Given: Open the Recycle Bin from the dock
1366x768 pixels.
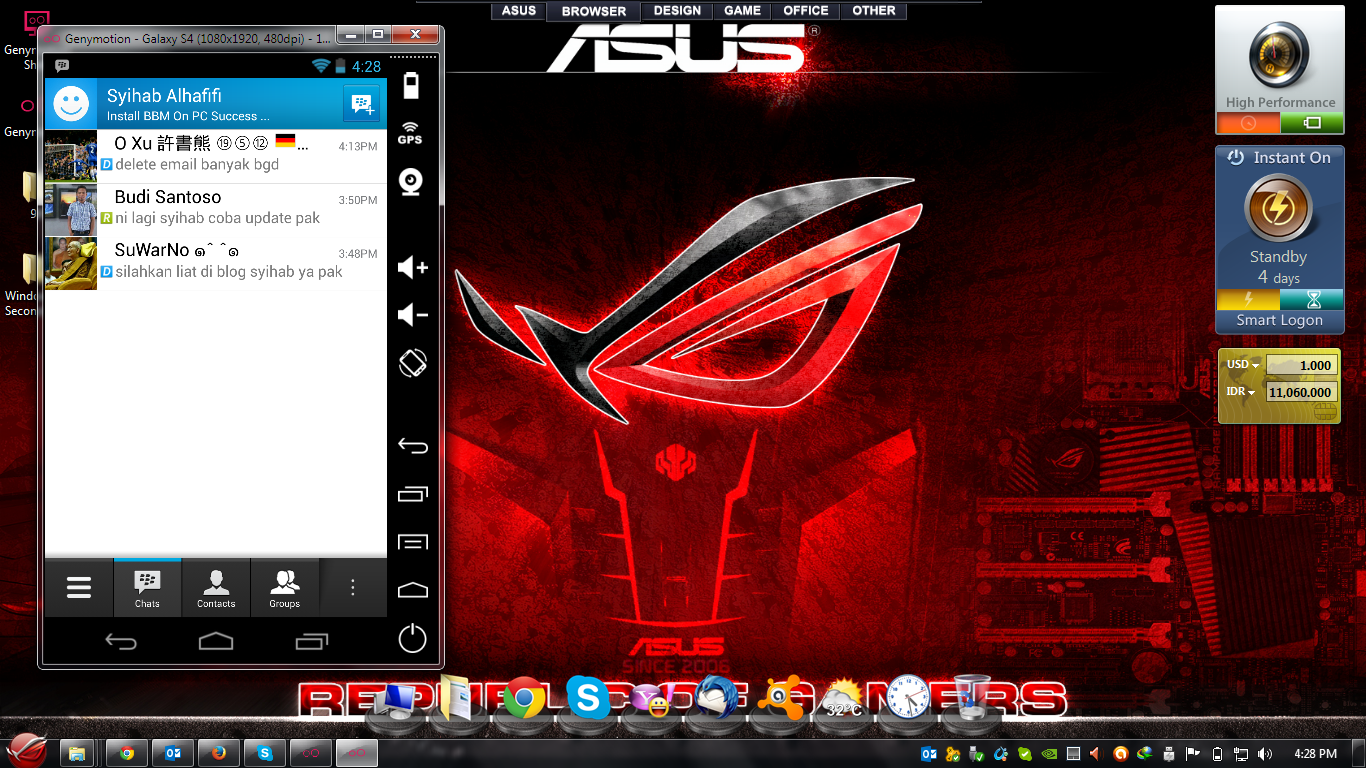Looking at the screenshot, I should 970,697.
